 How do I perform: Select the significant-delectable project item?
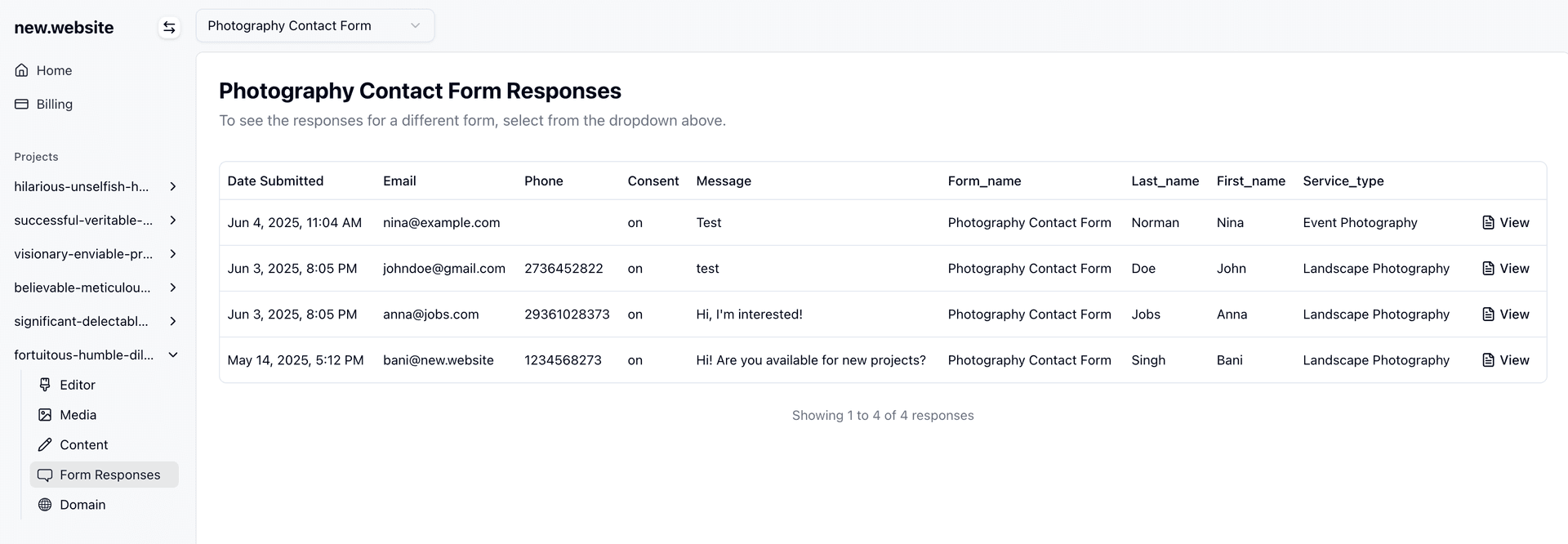coord(82,321)
